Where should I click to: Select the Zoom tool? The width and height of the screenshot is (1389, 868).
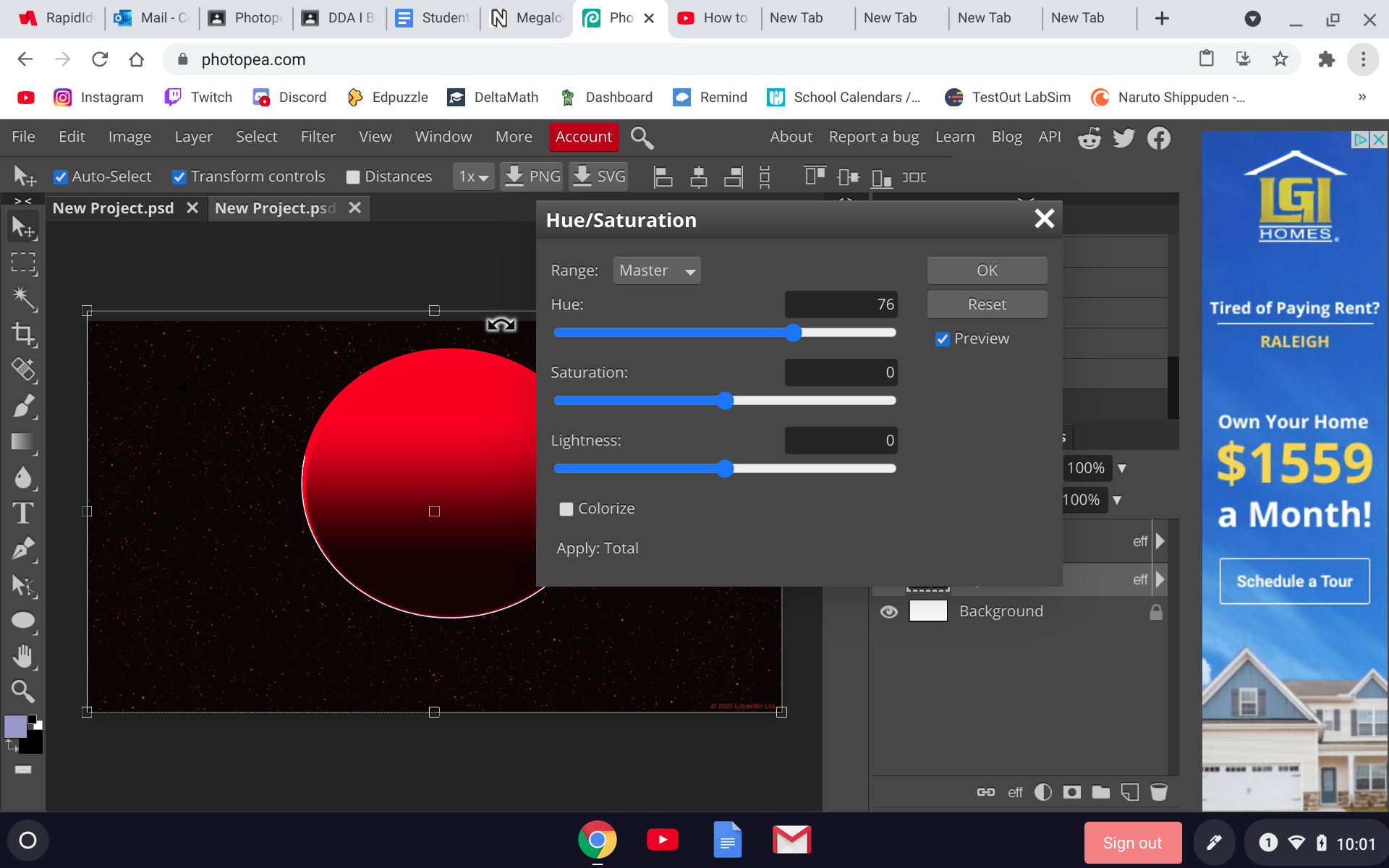coord(24,692)
